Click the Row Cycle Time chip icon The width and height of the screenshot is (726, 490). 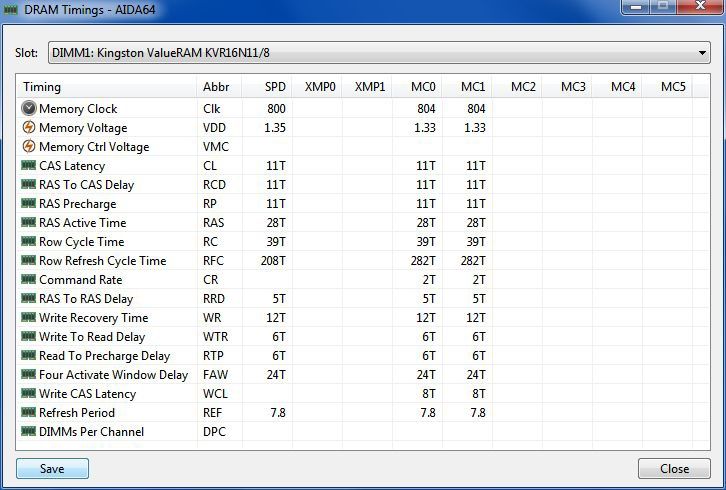29,241
